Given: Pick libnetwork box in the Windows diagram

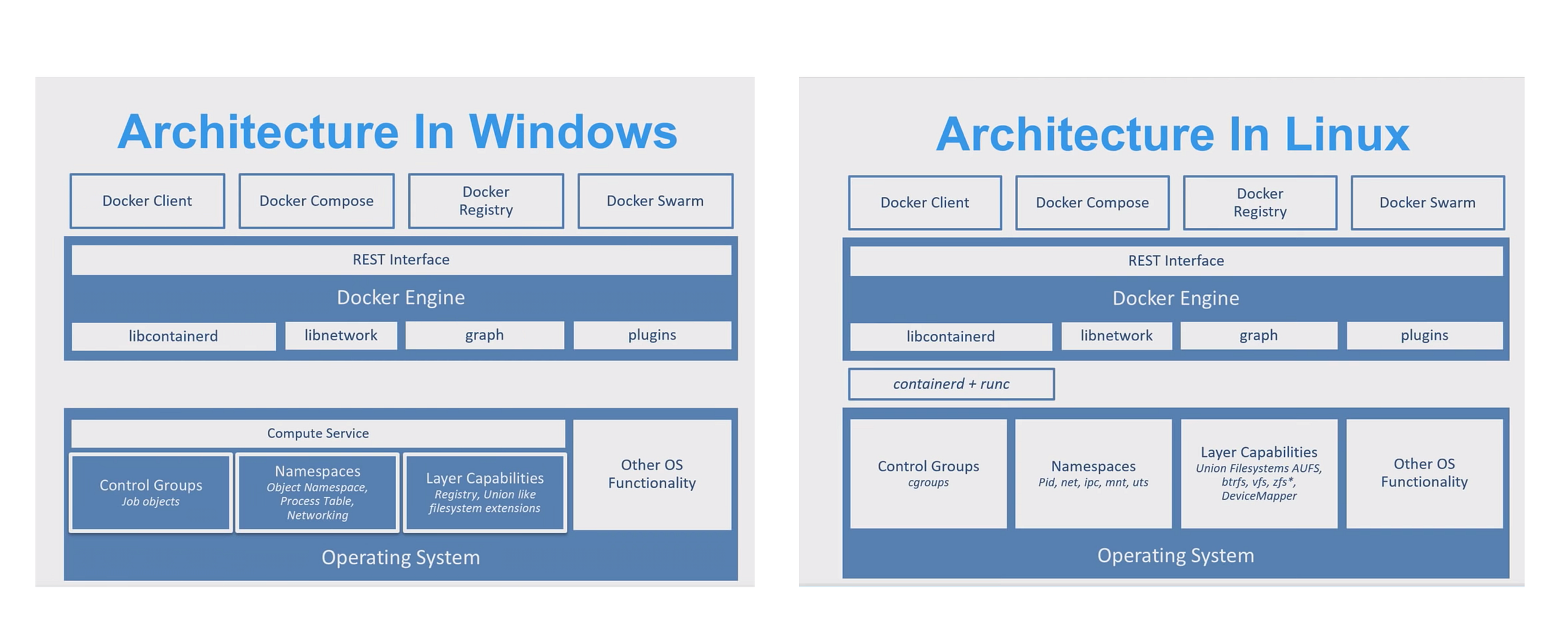Looking at the screenshot, I should coord(341,336).
